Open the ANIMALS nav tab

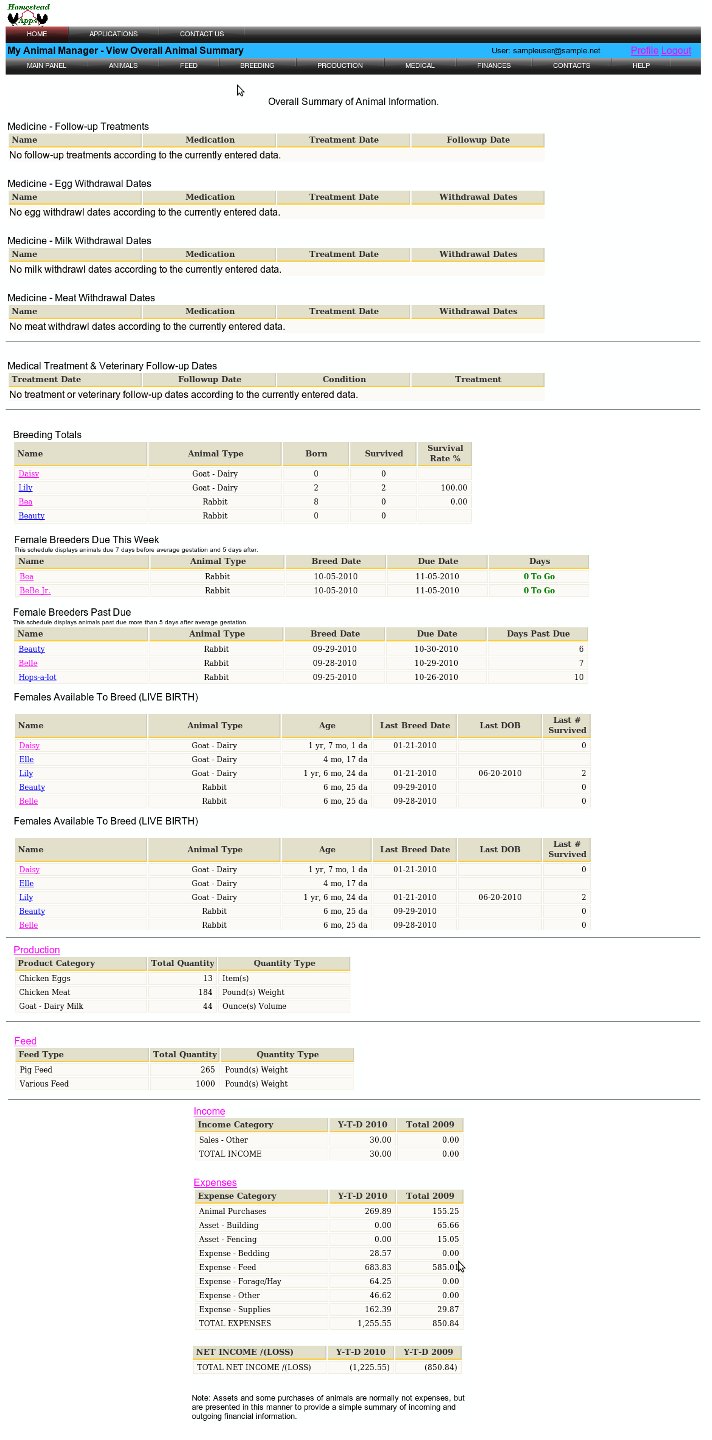pyautogui.click(x=123, y=66)
